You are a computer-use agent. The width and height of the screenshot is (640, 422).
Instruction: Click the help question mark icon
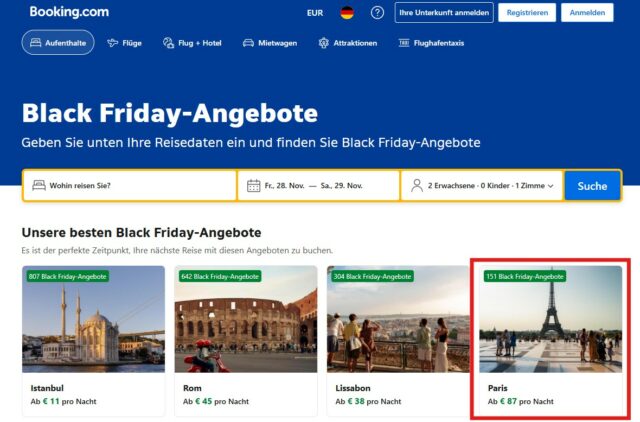[377, 13]
